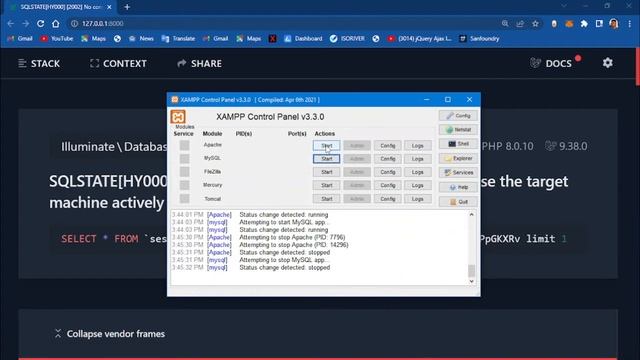Share this page from address bar
Screen dimensions: 640x360
[x=520, y=24]
